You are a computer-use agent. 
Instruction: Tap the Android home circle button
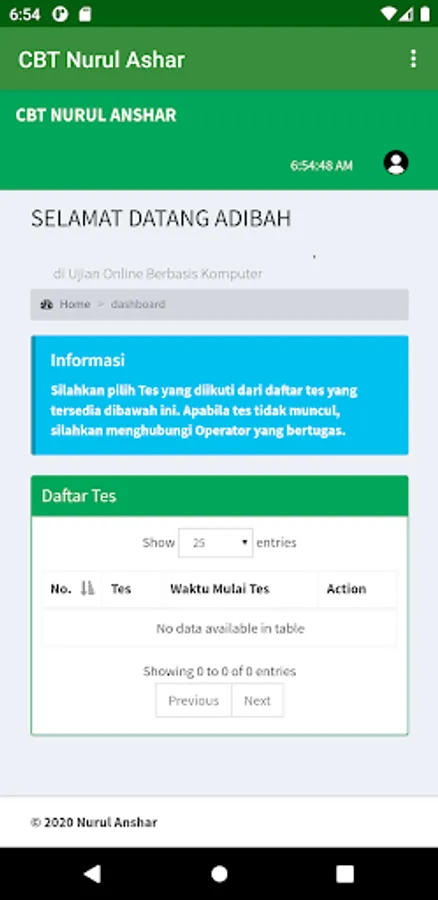click(x=219, y=874)
